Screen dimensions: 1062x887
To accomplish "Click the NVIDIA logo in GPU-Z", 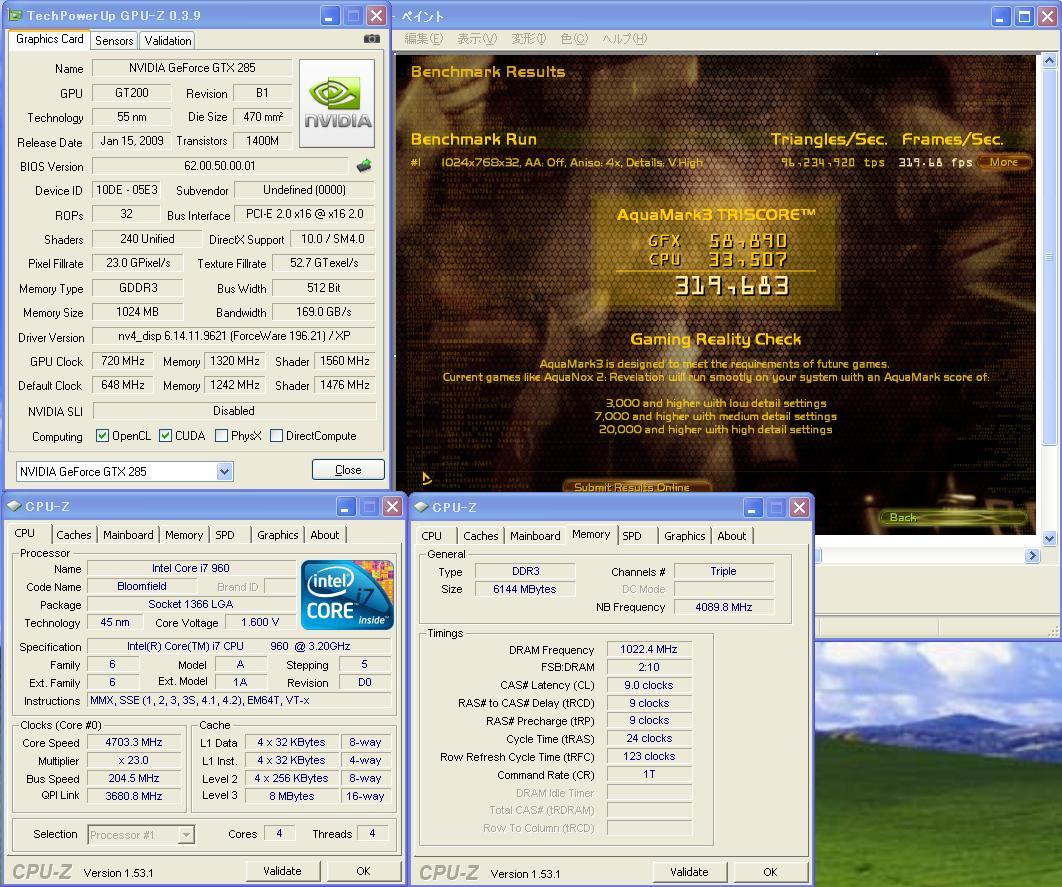I will pos(337,103).
